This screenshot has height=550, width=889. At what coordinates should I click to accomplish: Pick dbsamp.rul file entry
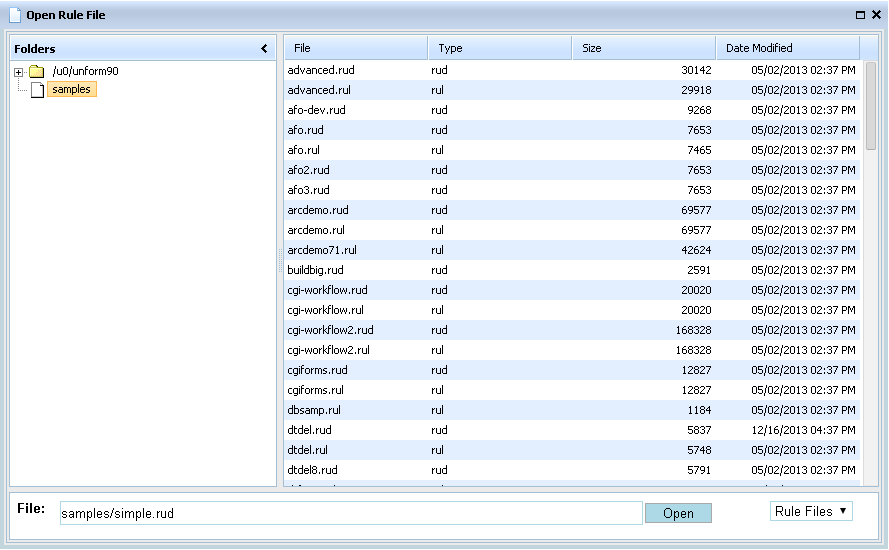point(314,410)
